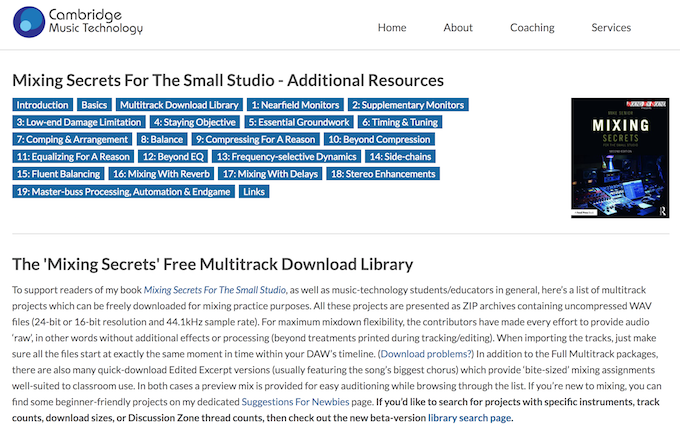Open the Multitrack Download Library tag
680x430 pixels.
coord(179,105)
